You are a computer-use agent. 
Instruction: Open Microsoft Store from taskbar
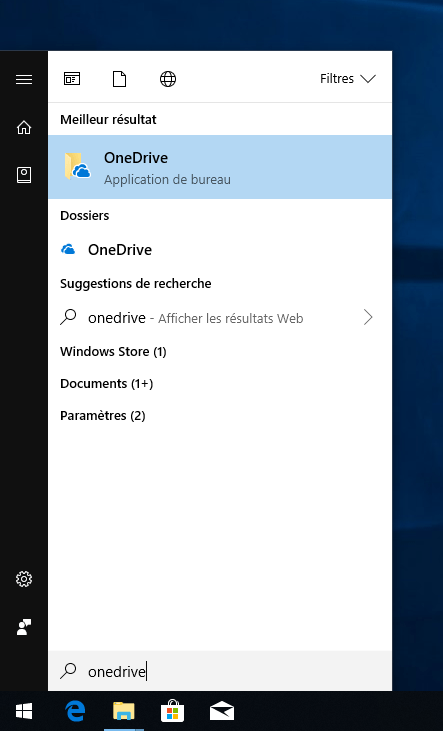(173, 711)
